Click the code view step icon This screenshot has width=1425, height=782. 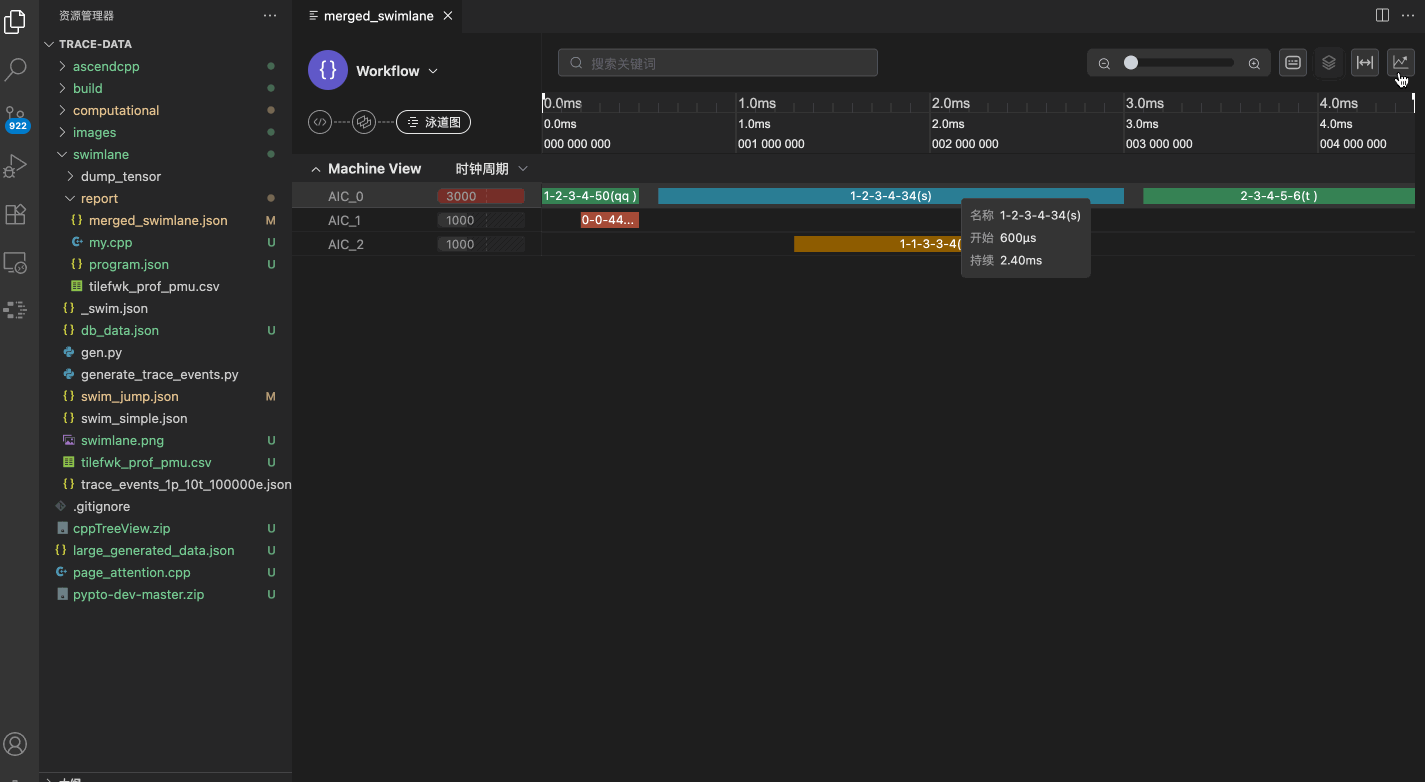click(x=320, y=122)
